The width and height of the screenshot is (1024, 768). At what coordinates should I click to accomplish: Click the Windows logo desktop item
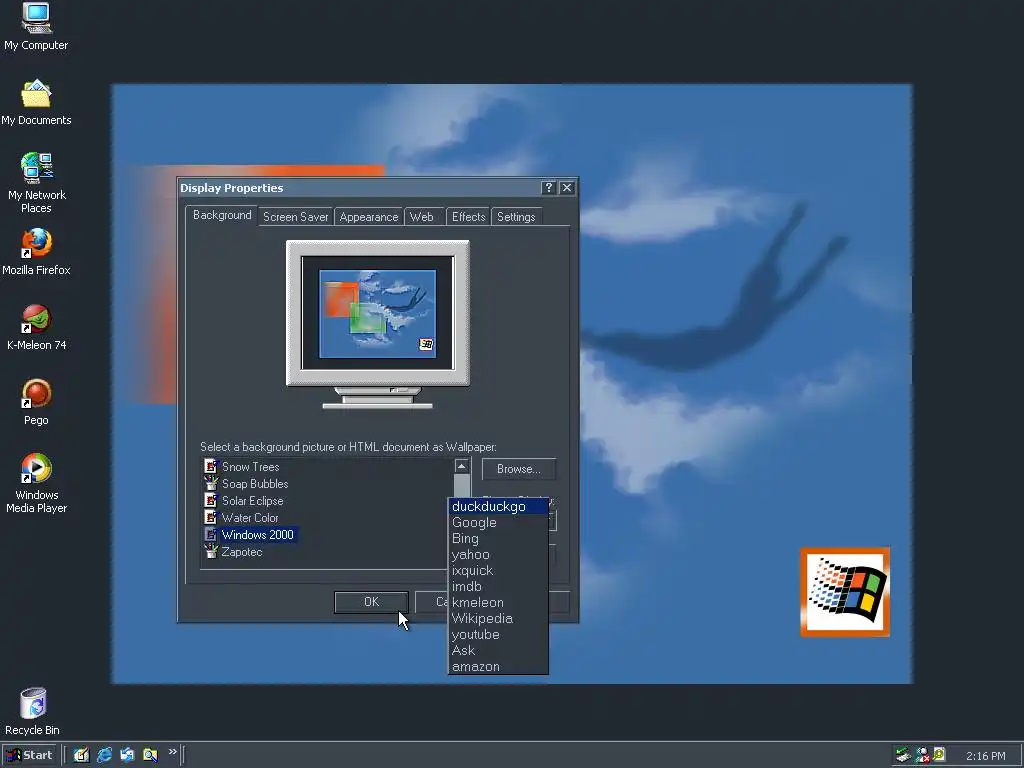pyautogui.click(x=845, y=592)
